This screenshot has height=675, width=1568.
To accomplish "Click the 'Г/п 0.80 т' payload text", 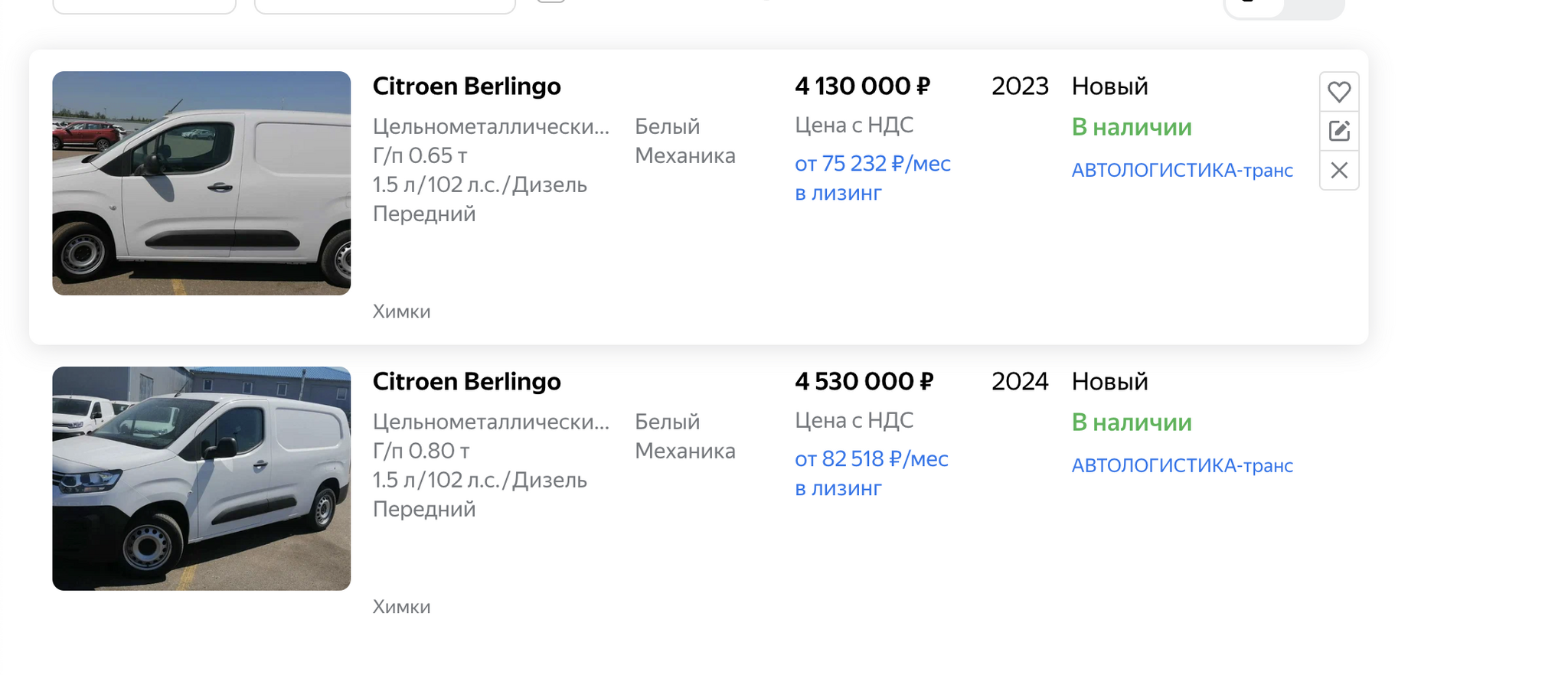I will point(421,451).
